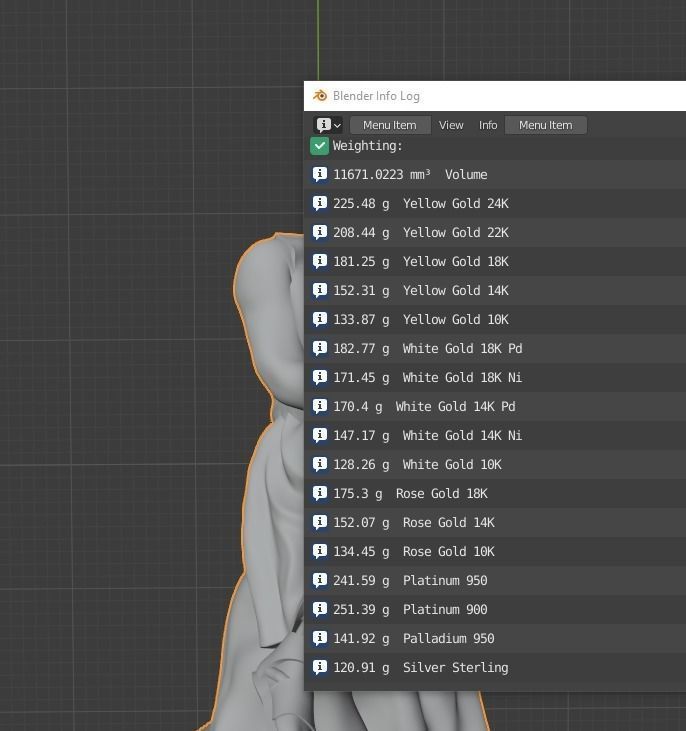686x731 pixels.
Task: Select the 128.26 g White Gold 10K row
Action: (495, 464)
